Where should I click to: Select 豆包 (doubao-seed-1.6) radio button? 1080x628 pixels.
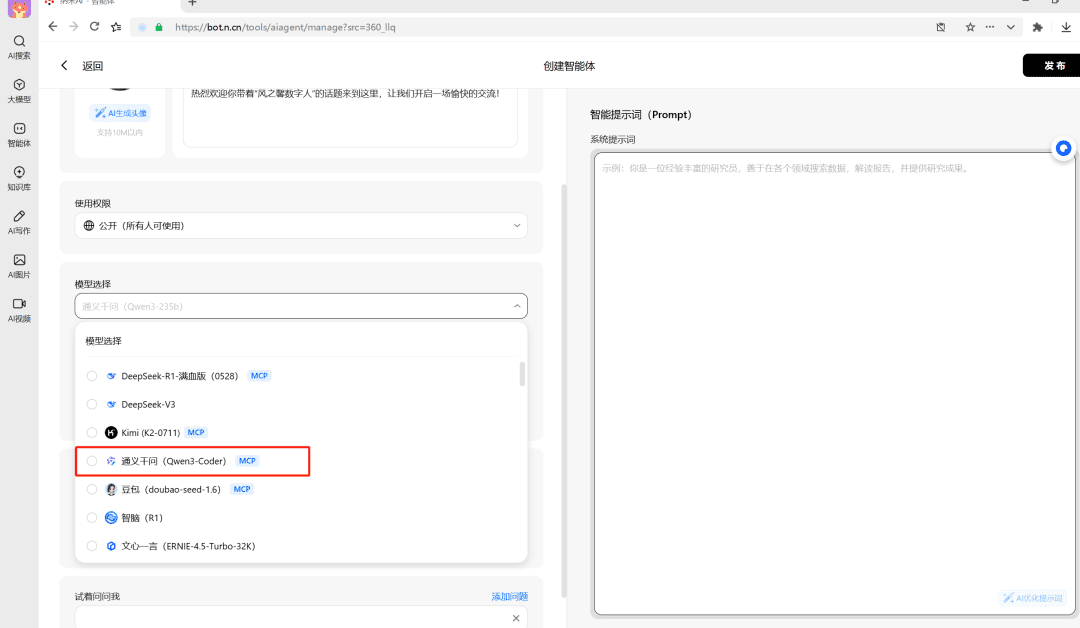pos(92,489)
